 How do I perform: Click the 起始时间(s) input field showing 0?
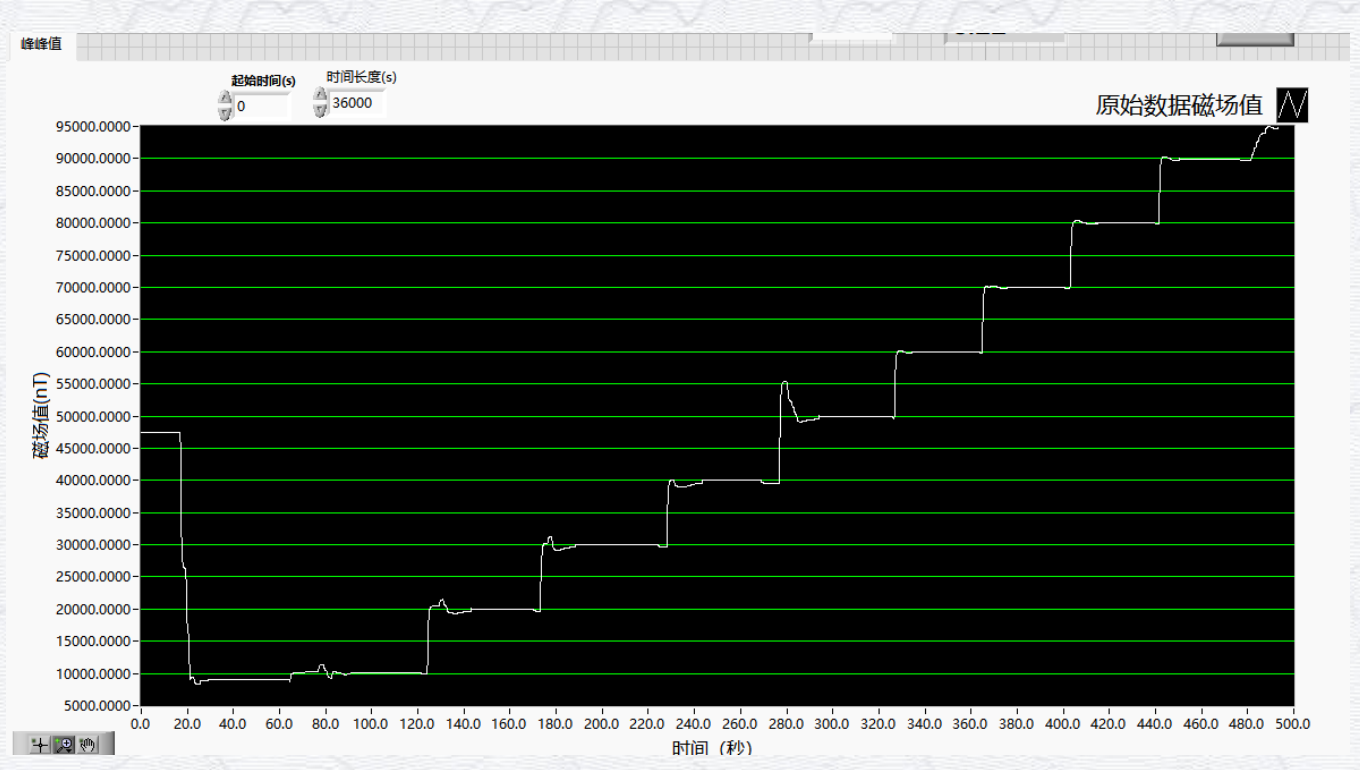pos(262,106)
